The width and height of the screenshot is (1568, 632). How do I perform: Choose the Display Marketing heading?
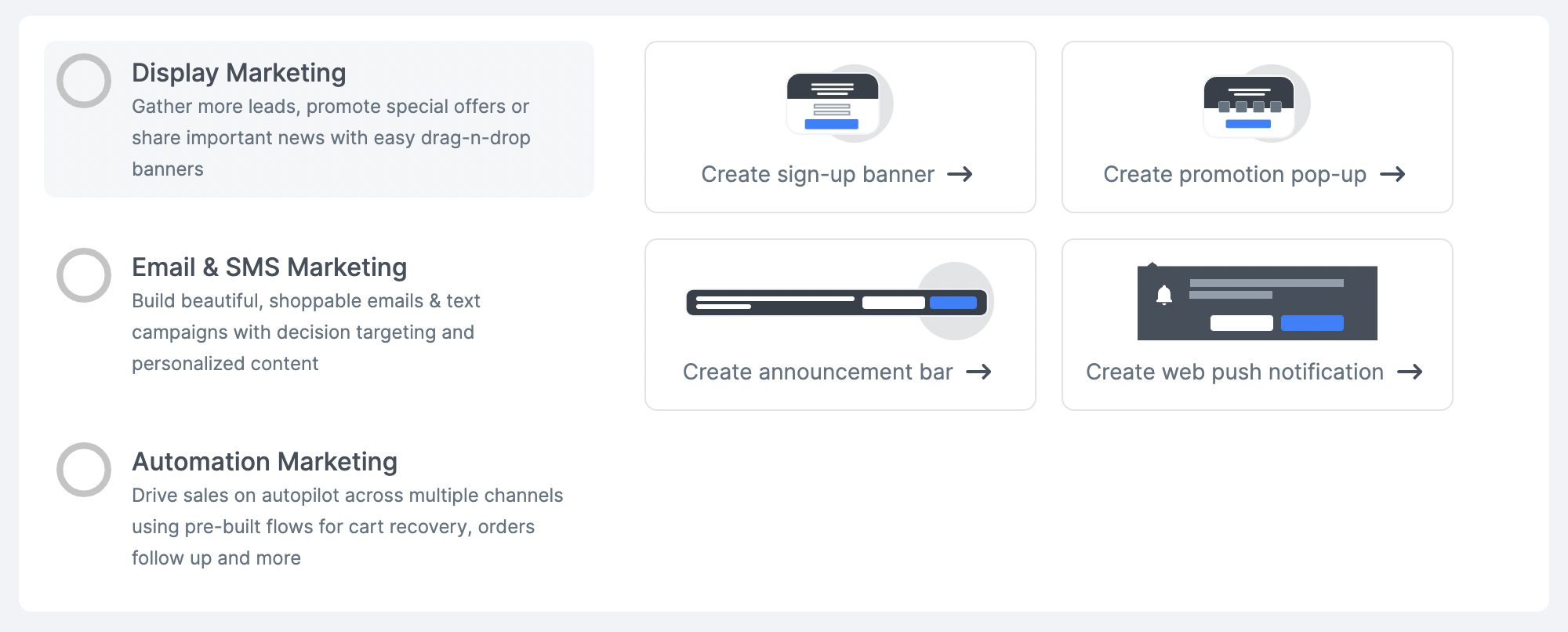(239, 73)
